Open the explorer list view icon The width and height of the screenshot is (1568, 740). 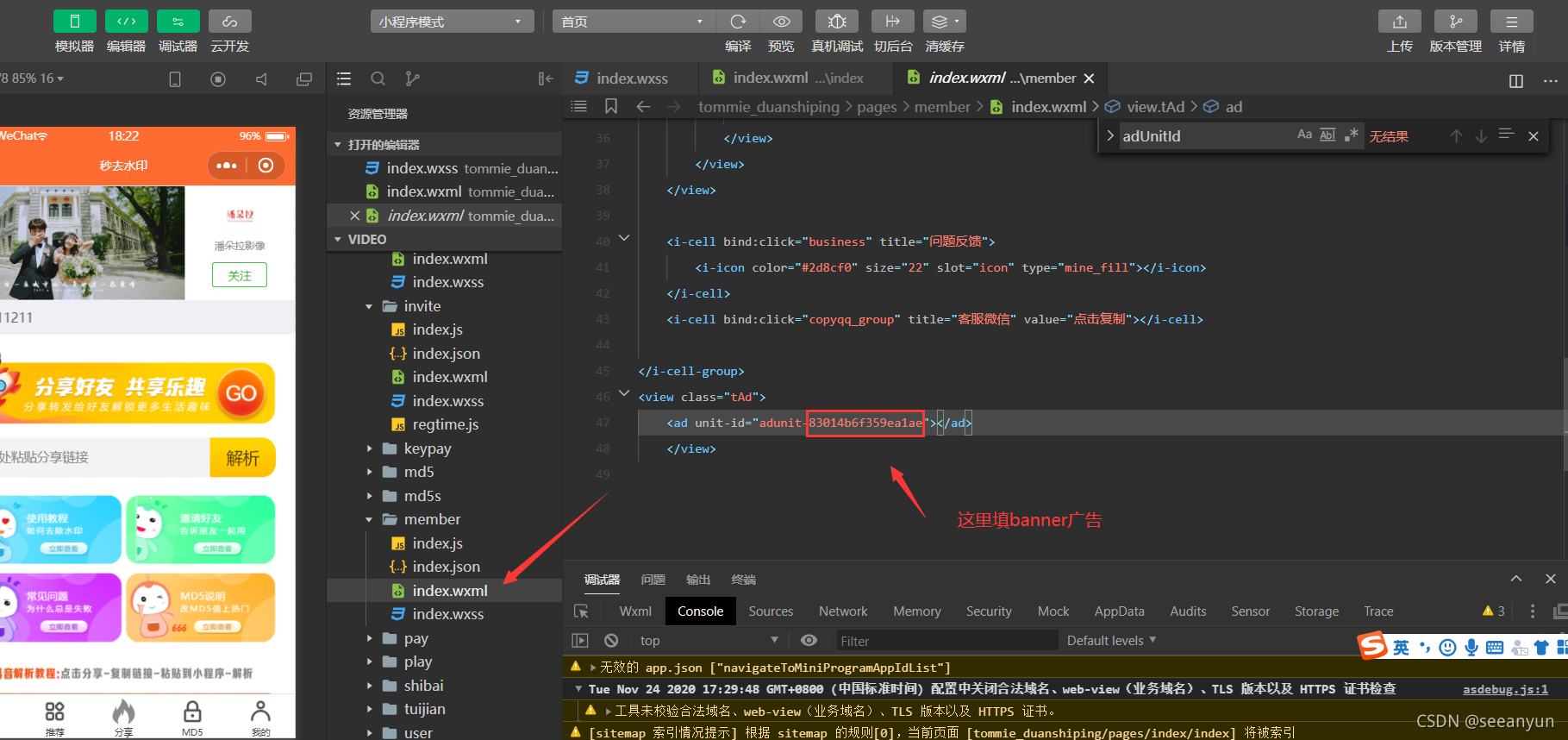pyautogui.click(x=344, y=78)
